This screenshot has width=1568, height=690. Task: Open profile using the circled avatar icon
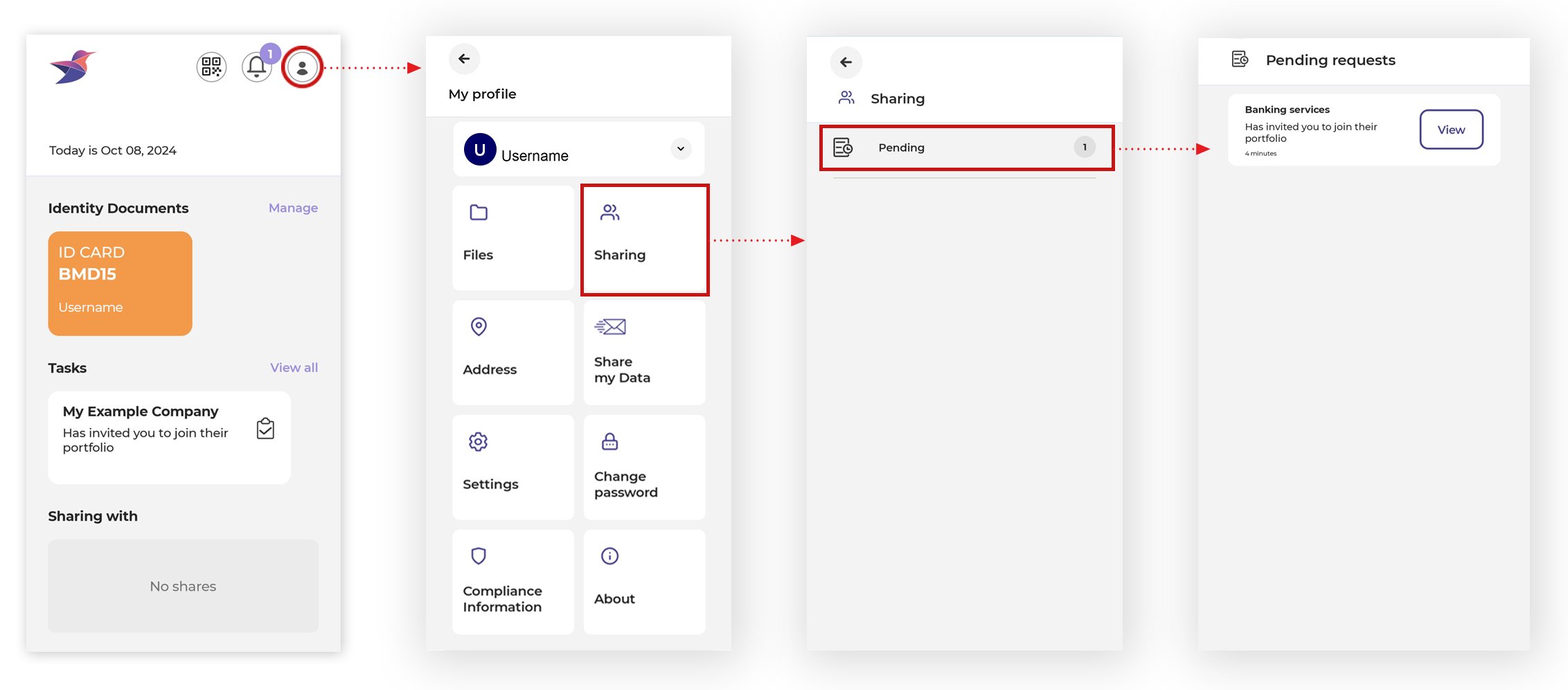coord(302,67)
